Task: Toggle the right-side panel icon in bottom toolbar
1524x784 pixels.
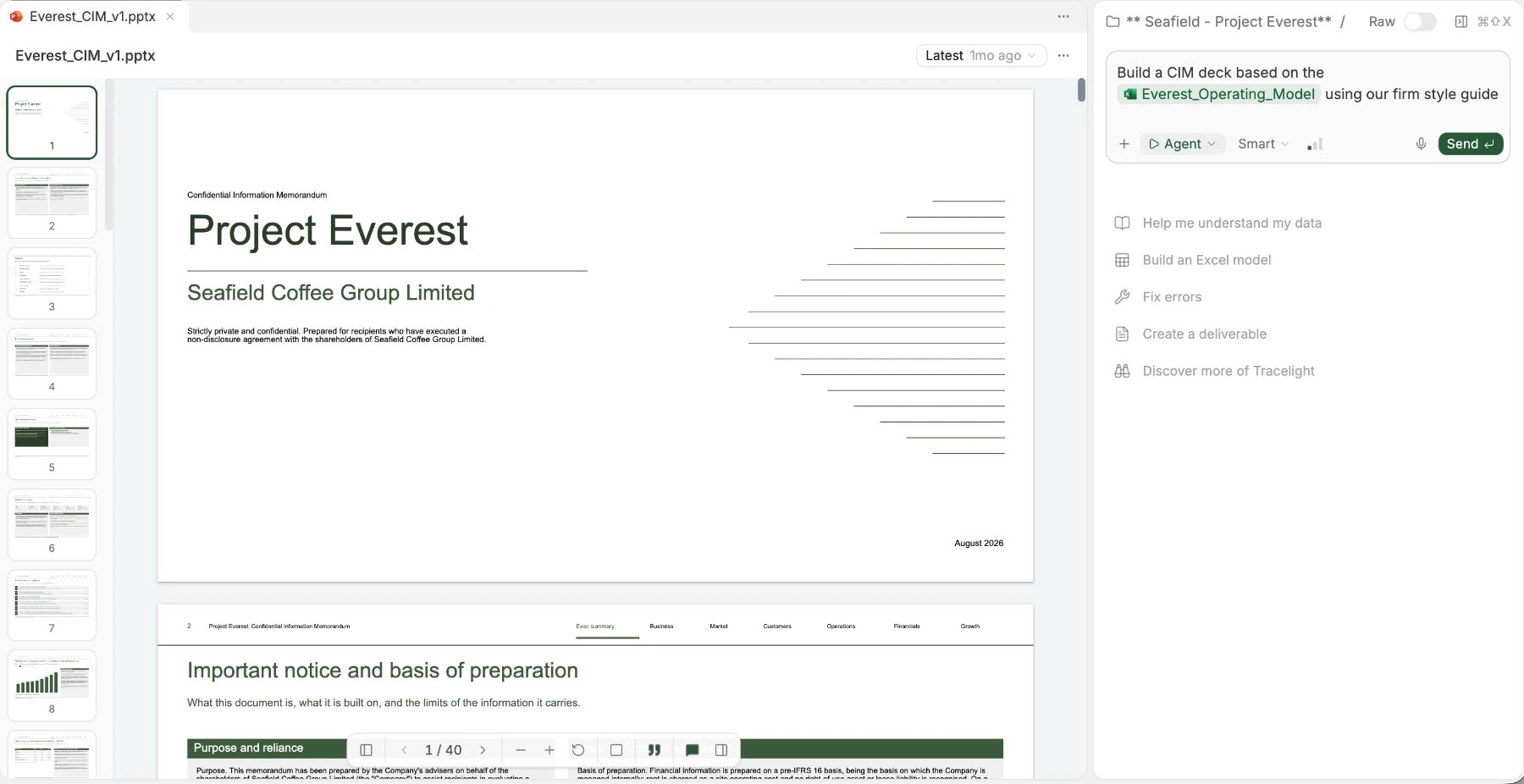Action: tap(721, 750)
